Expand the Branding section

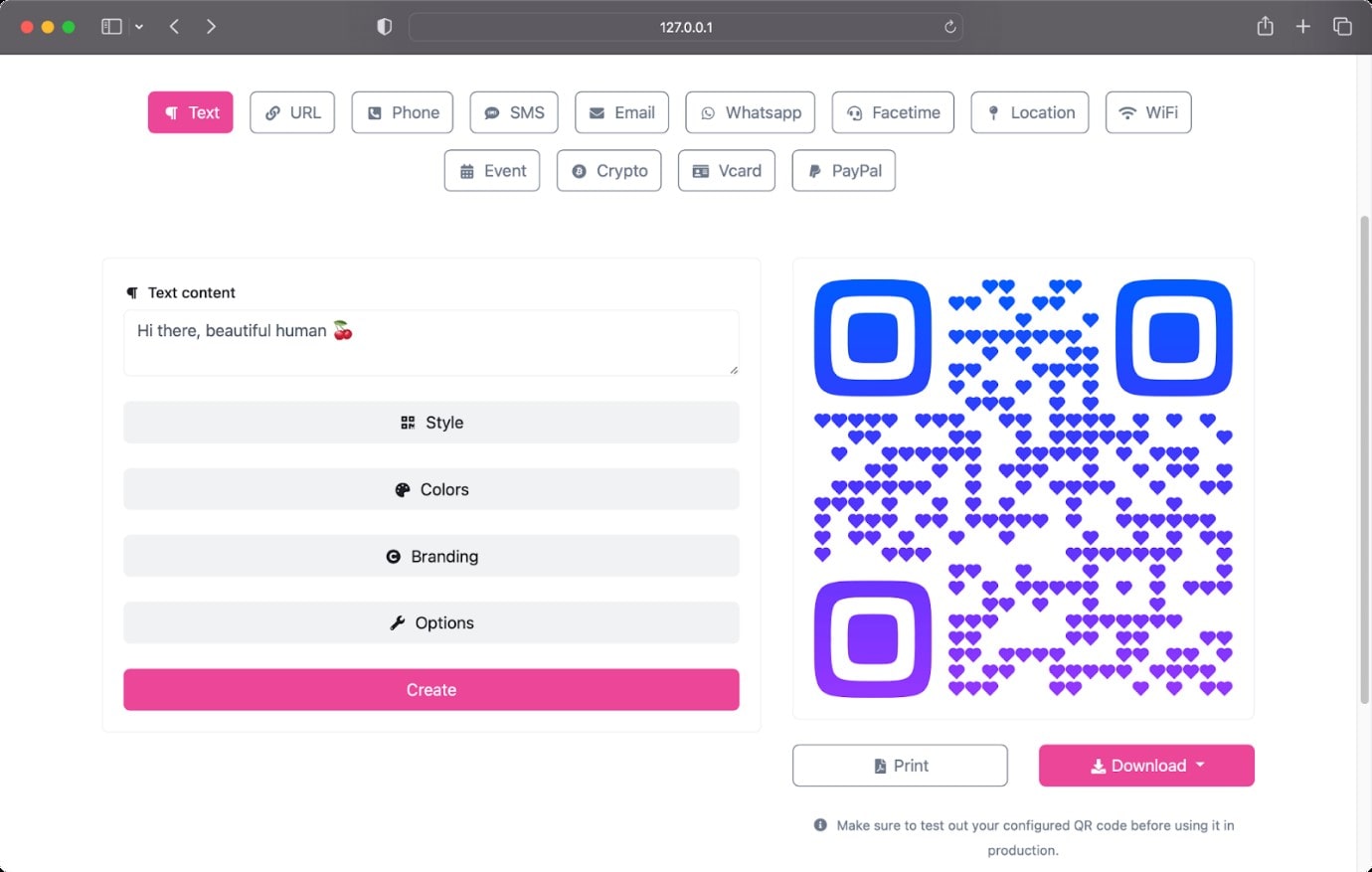[x=431, y=556]
